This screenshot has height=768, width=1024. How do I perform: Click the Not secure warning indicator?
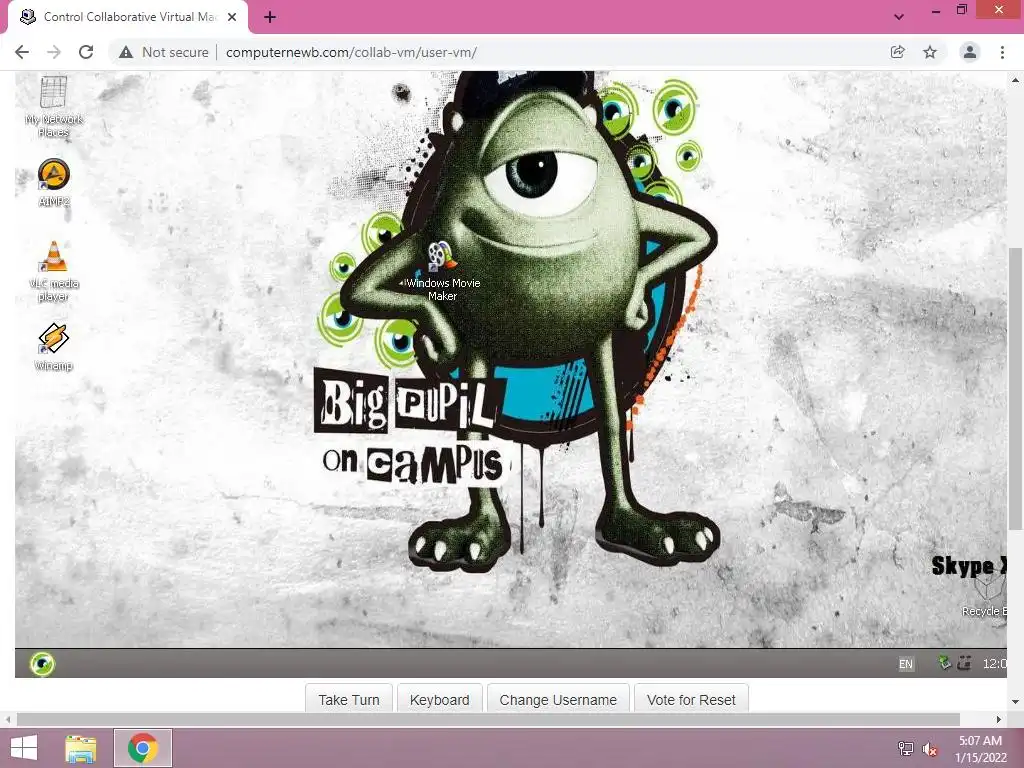point(164,52)
